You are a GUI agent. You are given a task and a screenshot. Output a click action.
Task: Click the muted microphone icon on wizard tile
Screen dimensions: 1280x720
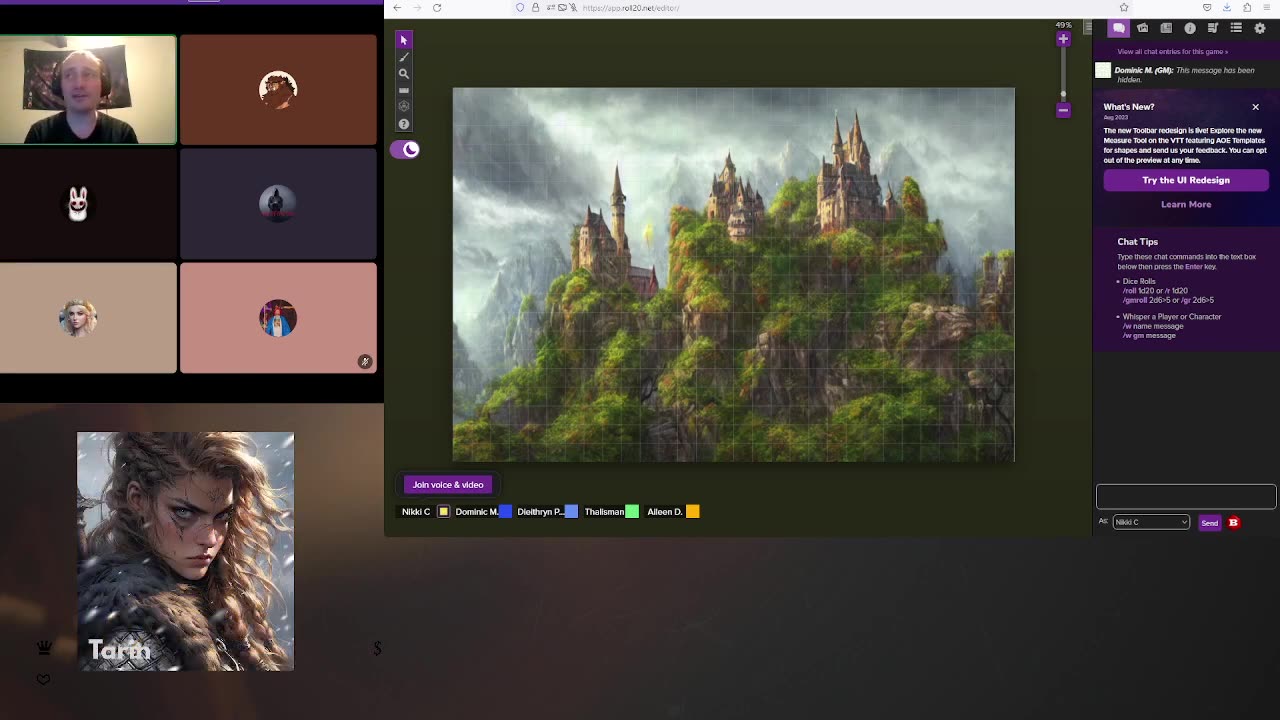pos(365,362)
